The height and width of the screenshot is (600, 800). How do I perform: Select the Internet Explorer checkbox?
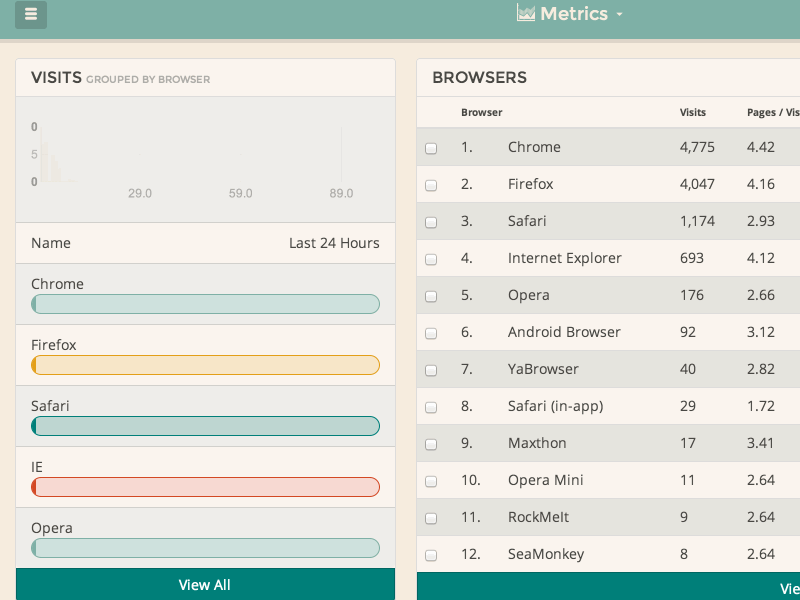(431, 259)
